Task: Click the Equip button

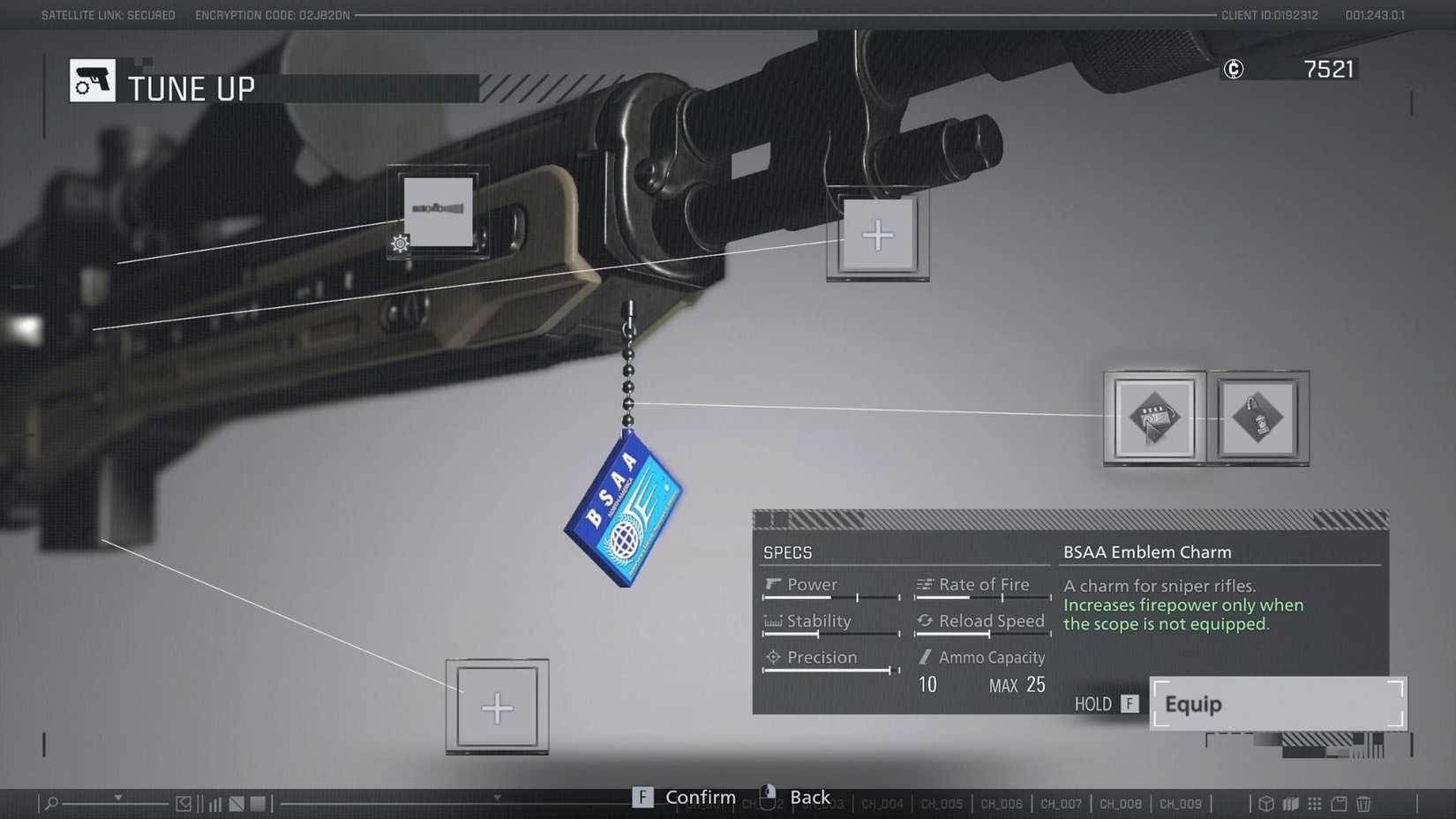Action: [1277, 703]
